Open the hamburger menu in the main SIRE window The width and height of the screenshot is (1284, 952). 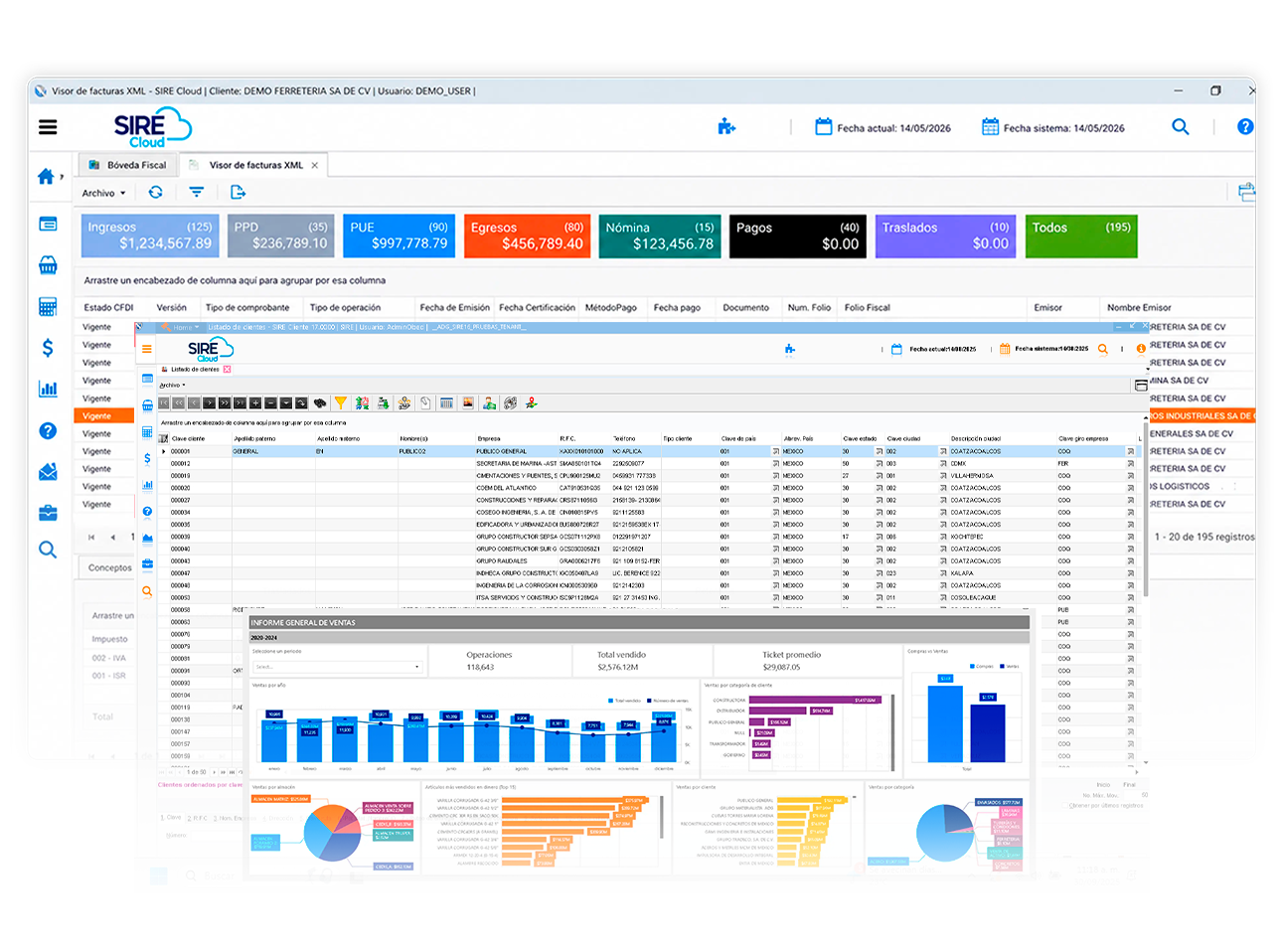point(48,127)
